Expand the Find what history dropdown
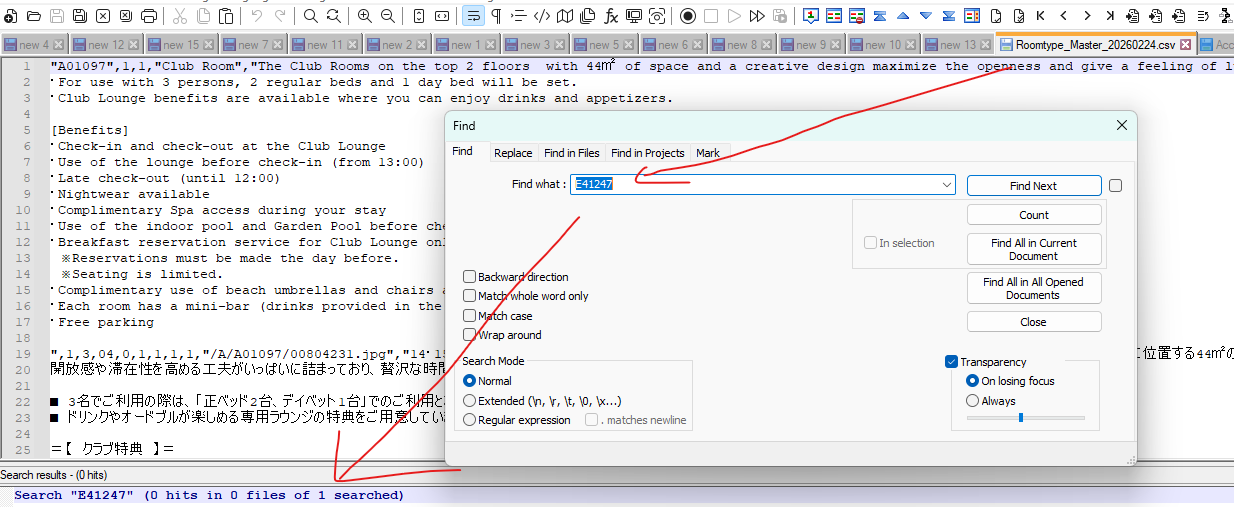The height and width of the screenshot is (507, 1234). pyautogui.click(x=946, y=185)
